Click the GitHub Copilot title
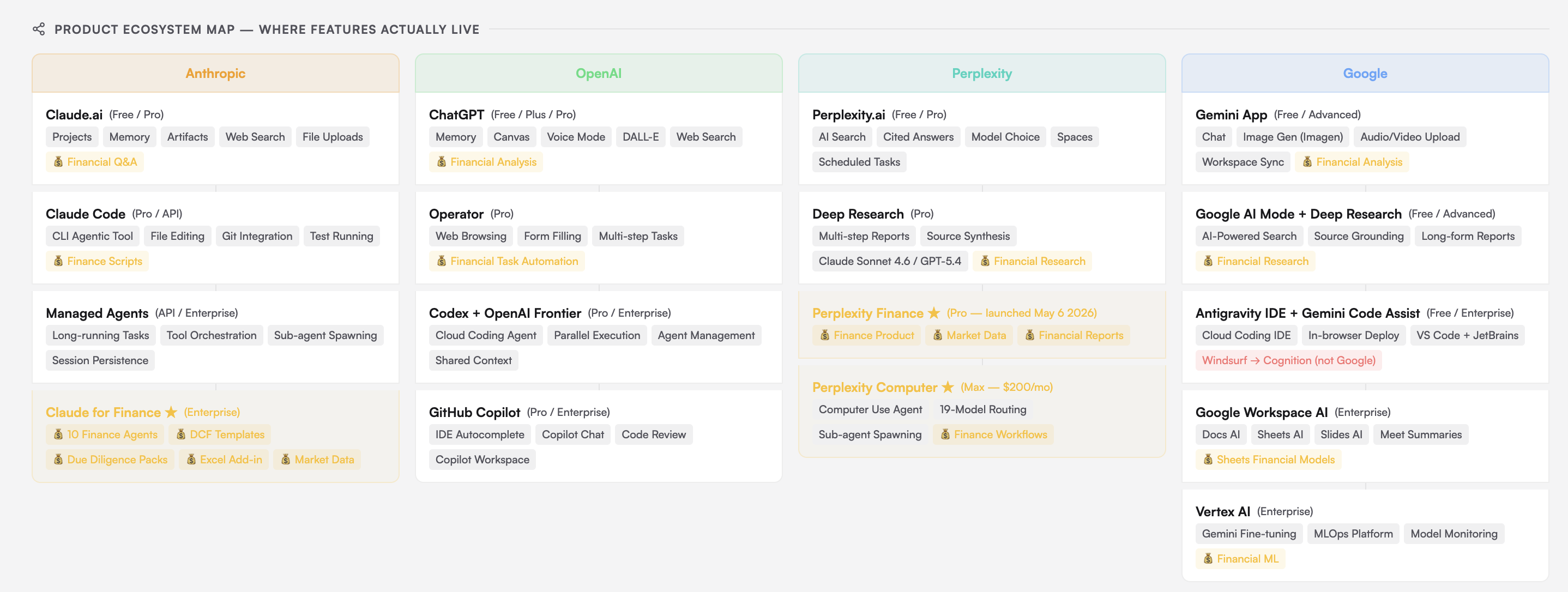This screenshot has width=1568, height=592. click(x=475, y=412)
